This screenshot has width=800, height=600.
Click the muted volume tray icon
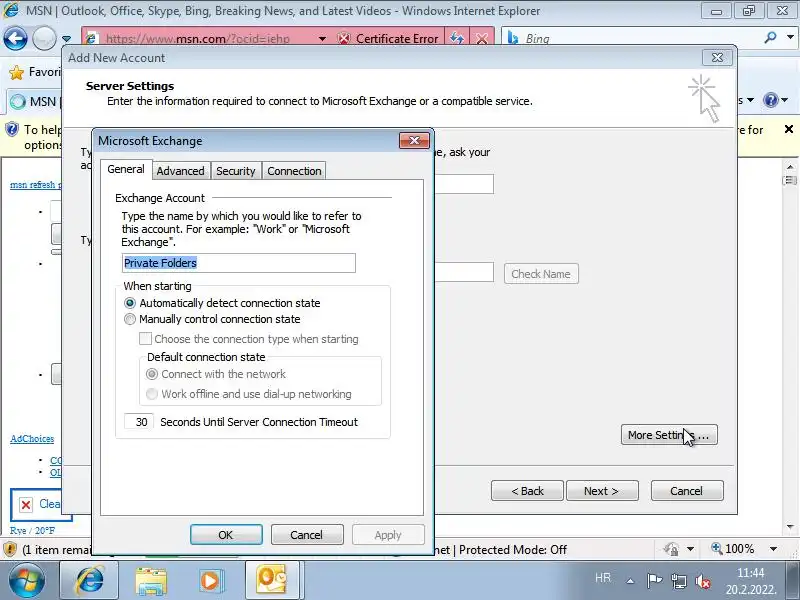coord(704,581)
